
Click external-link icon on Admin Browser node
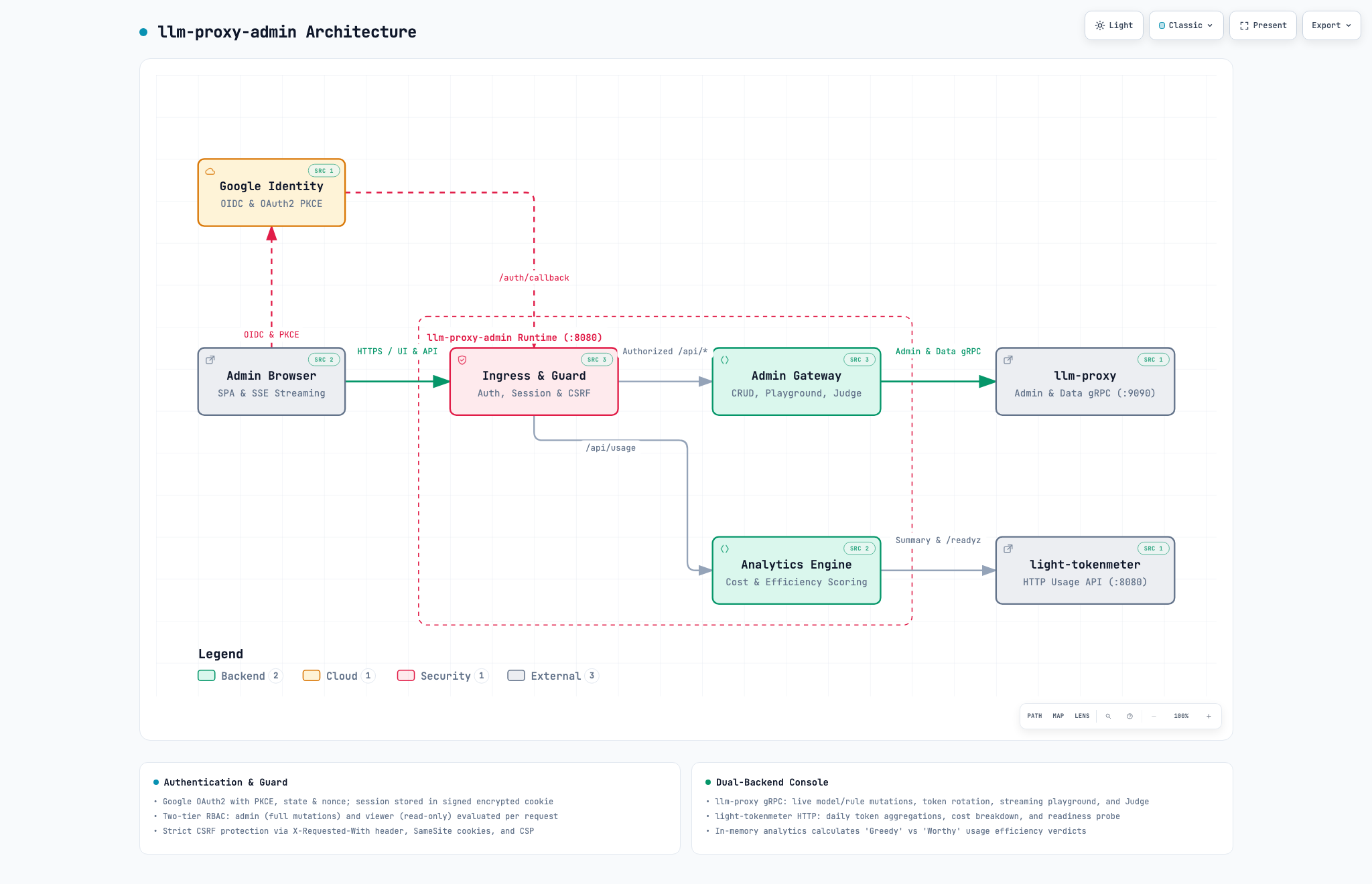210,360
